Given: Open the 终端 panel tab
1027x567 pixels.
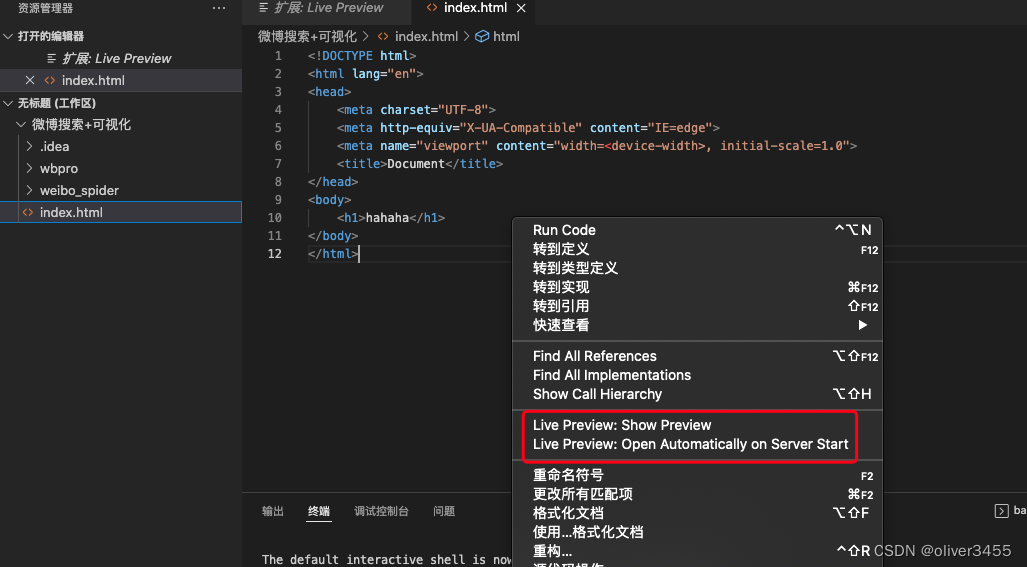Looking at the screenshot, I should point(319,511).
